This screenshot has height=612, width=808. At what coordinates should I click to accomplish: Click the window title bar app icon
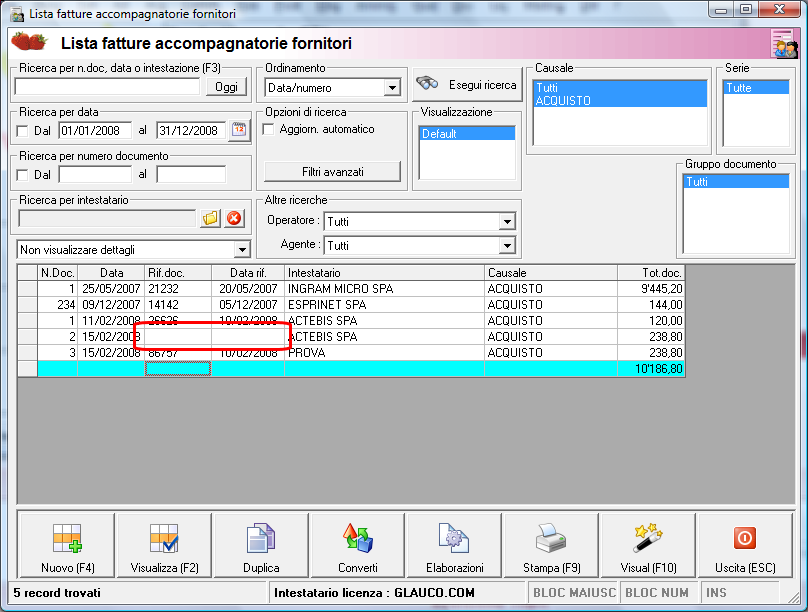tap(18, 13)
